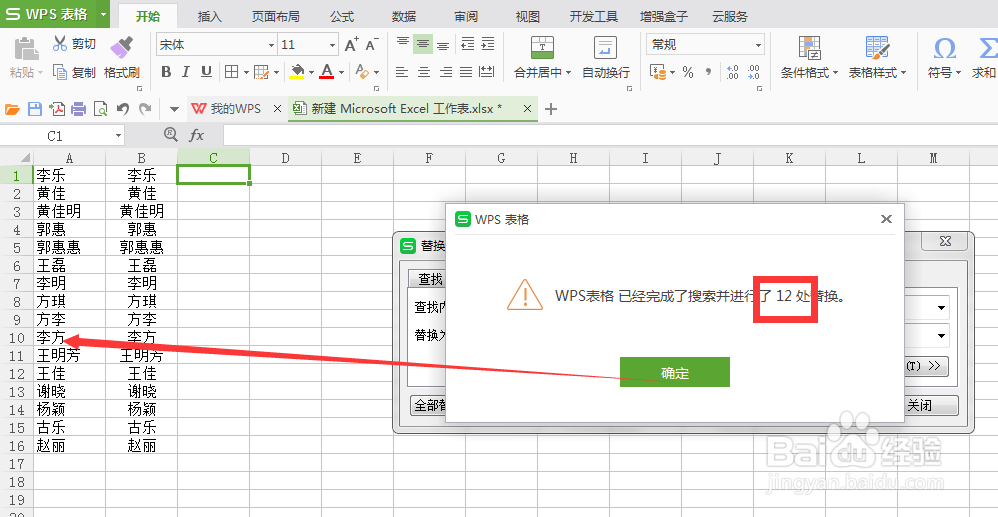The width and height of the screenshot is (998, 517).
Task: Click the 自动换行 wrap text button
Action: point(605,57)
